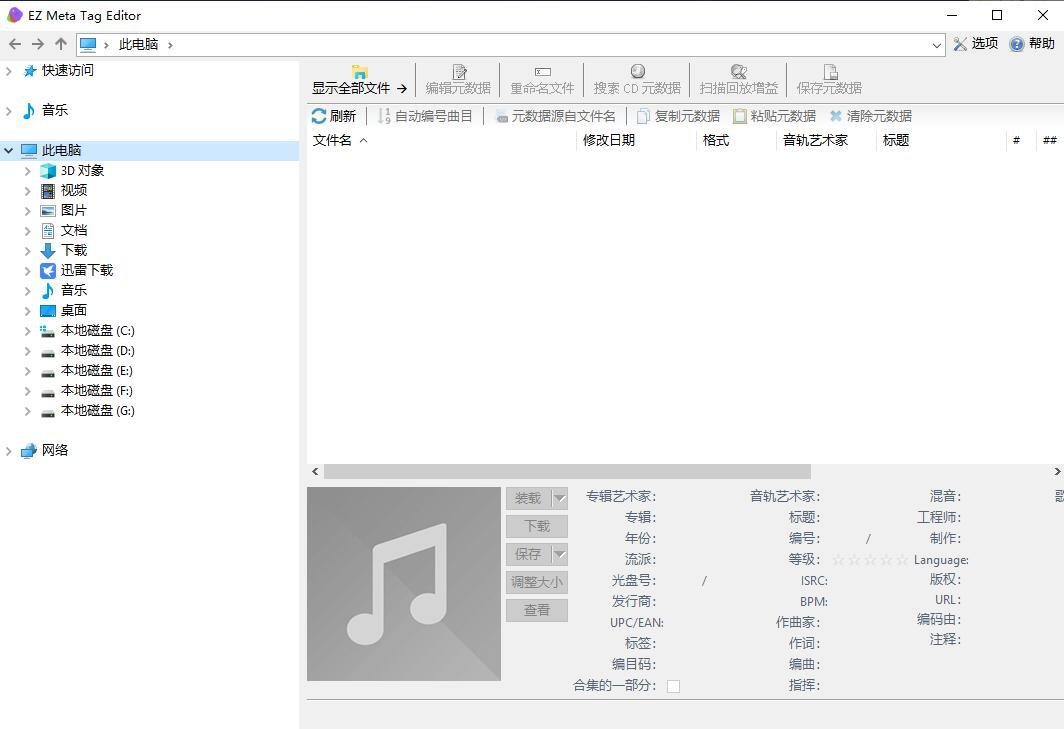Click the 刷新 refresh icon
This screenshot has height=729, width=1064.
[x=319, y=116]
